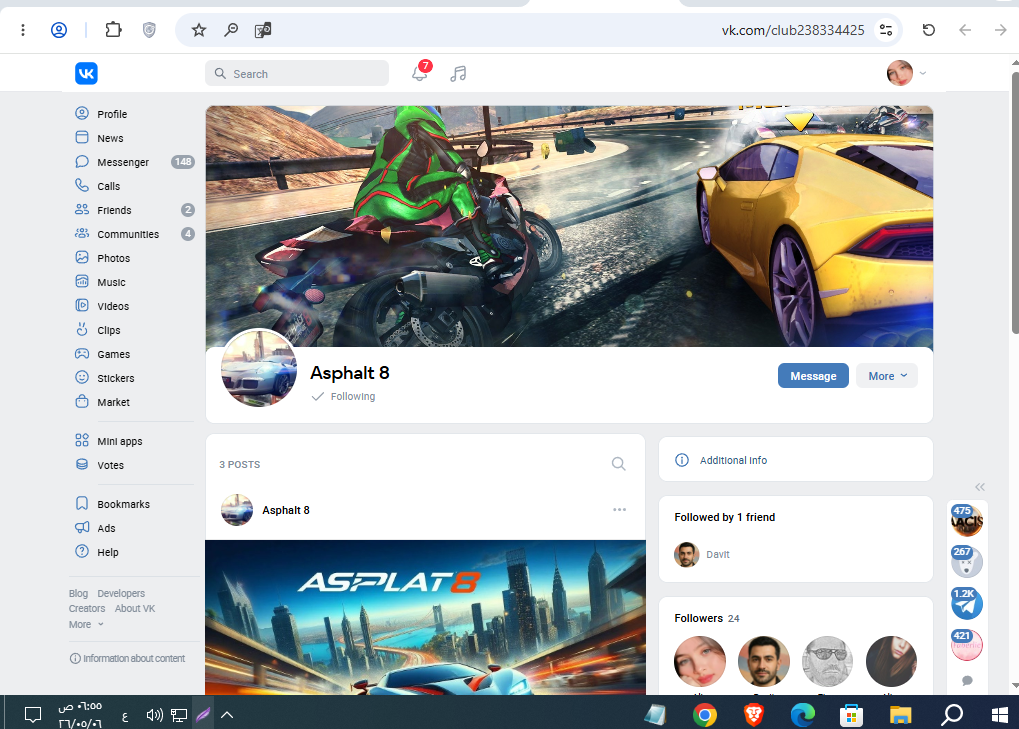
Task: Click the first follower avatar
Action: click(x=700, y=661)
